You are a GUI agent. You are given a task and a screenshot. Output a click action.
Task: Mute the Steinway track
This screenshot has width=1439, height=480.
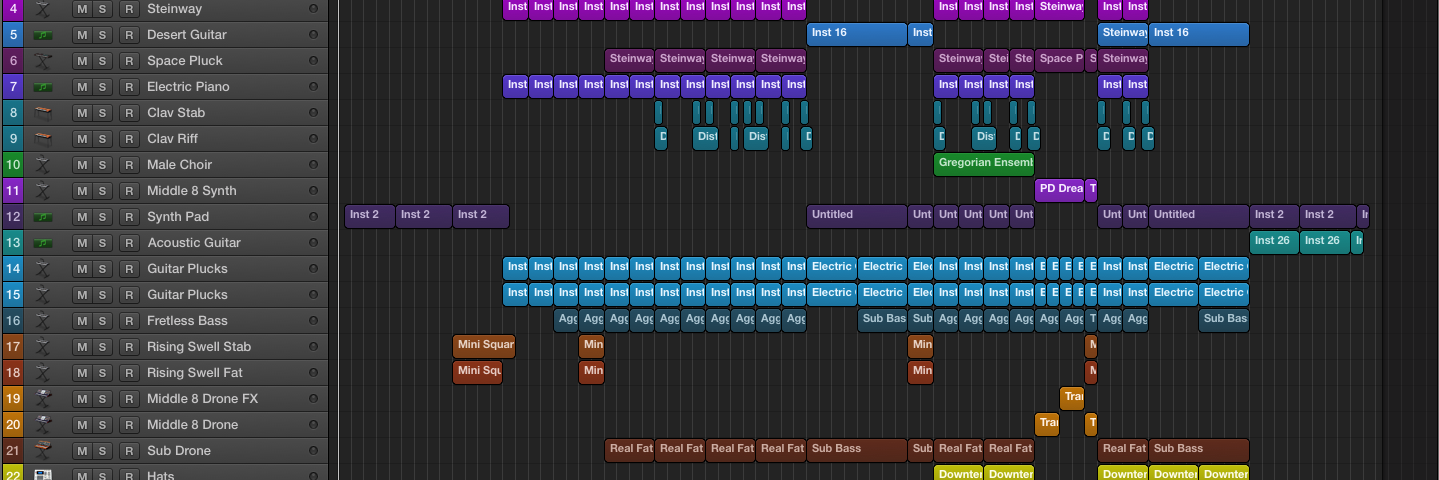tap(82, 8)
